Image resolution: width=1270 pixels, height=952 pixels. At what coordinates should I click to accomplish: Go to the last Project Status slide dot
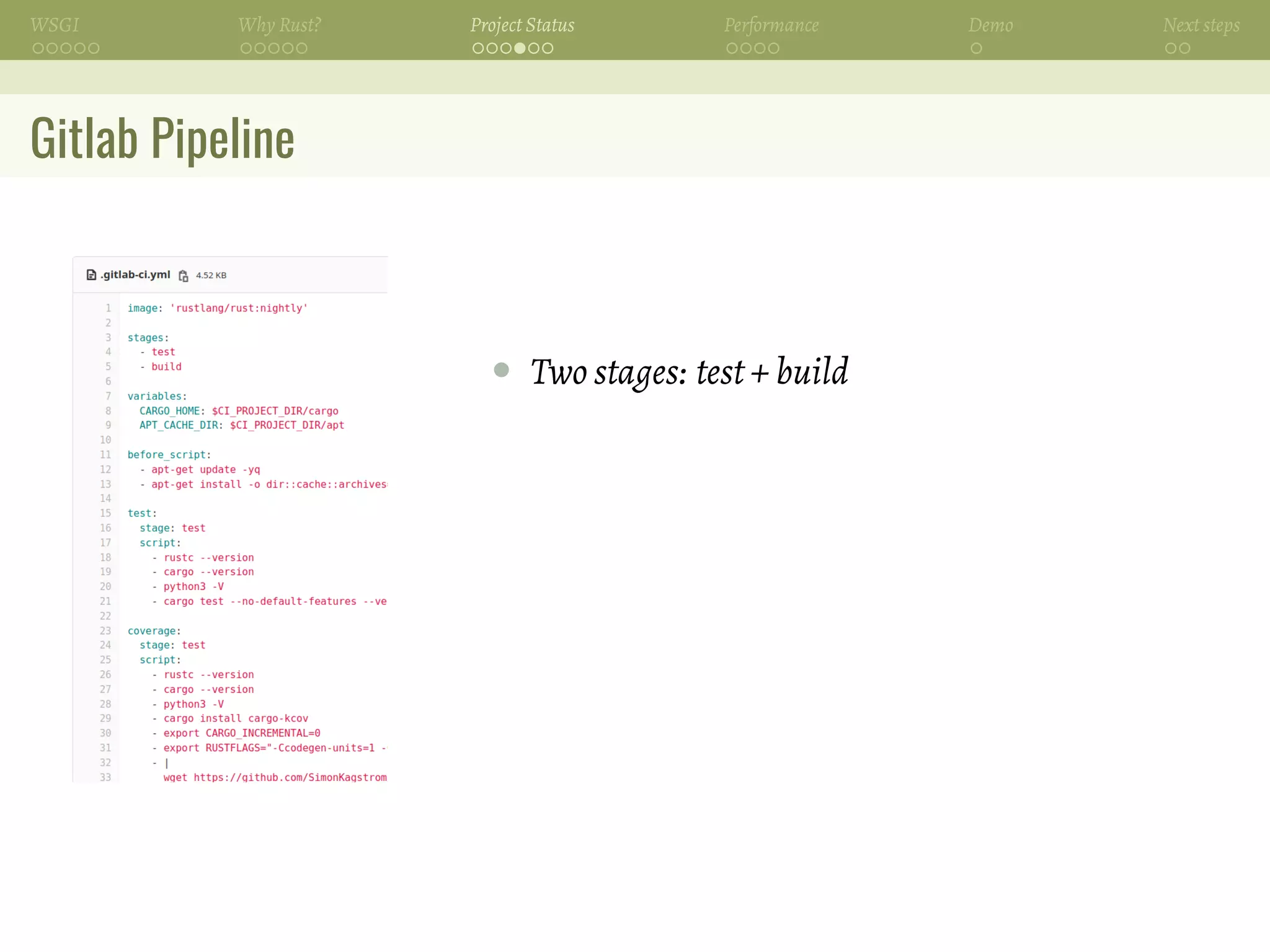click(548, 48)
